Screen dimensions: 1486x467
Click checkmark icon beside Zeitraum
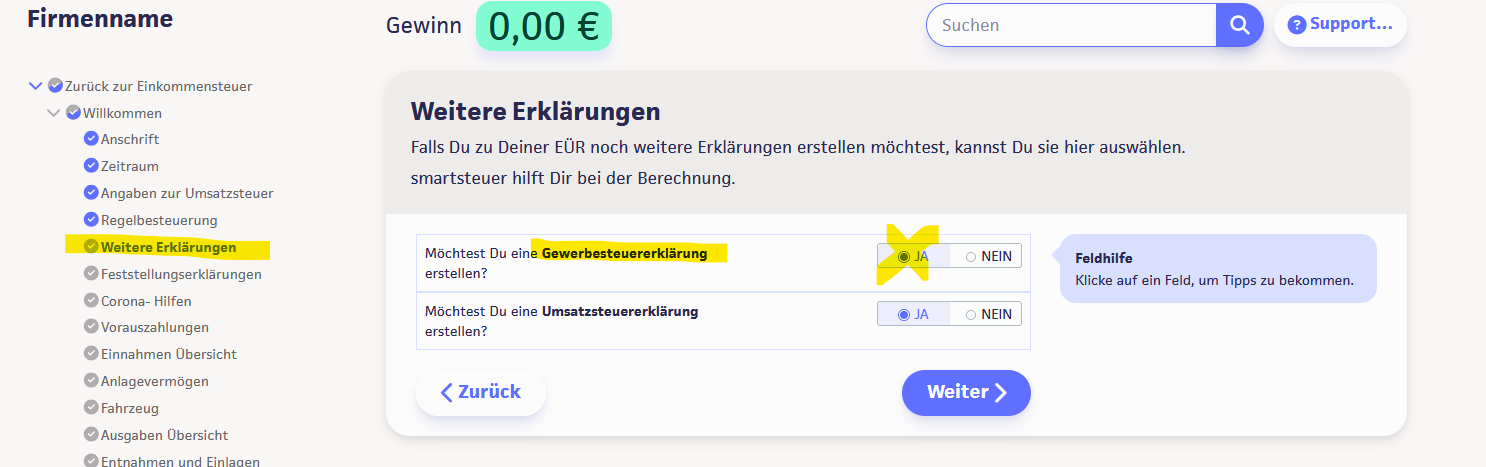(x=91, y=166)
